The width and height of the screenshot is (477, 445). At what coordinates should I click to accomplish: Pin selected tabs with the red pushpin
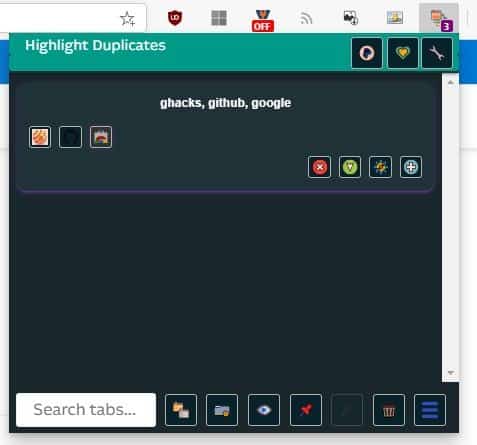pos(306,410)
